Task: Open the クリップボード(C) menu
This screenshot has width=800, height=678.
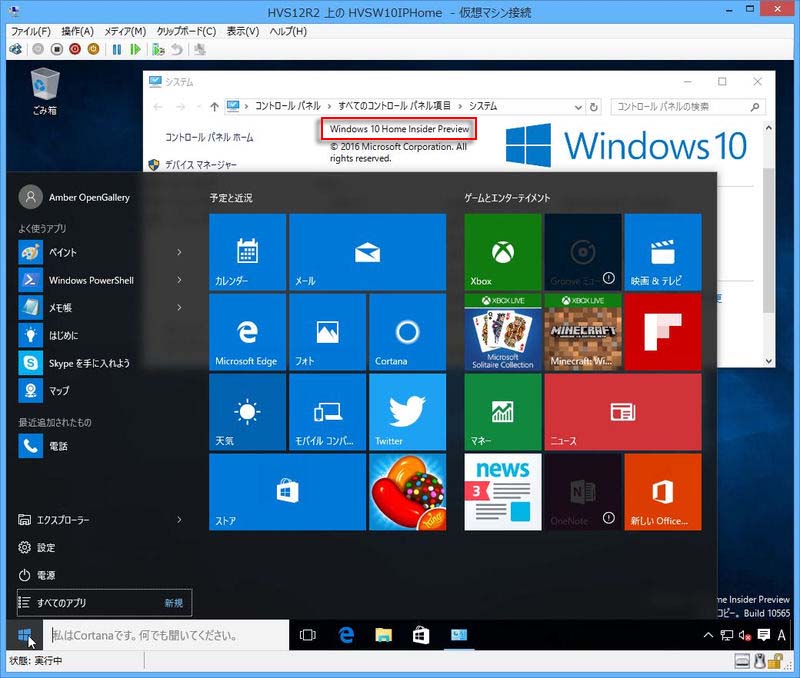Action: tap(186, 32)
